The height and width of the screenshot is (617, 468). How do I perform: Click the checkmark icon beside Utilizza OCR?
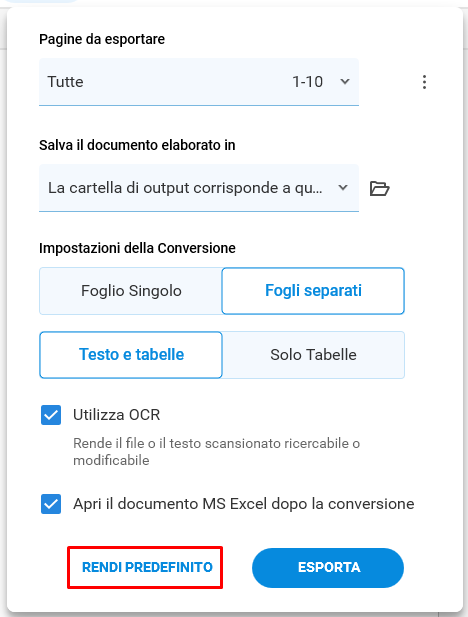51,415
